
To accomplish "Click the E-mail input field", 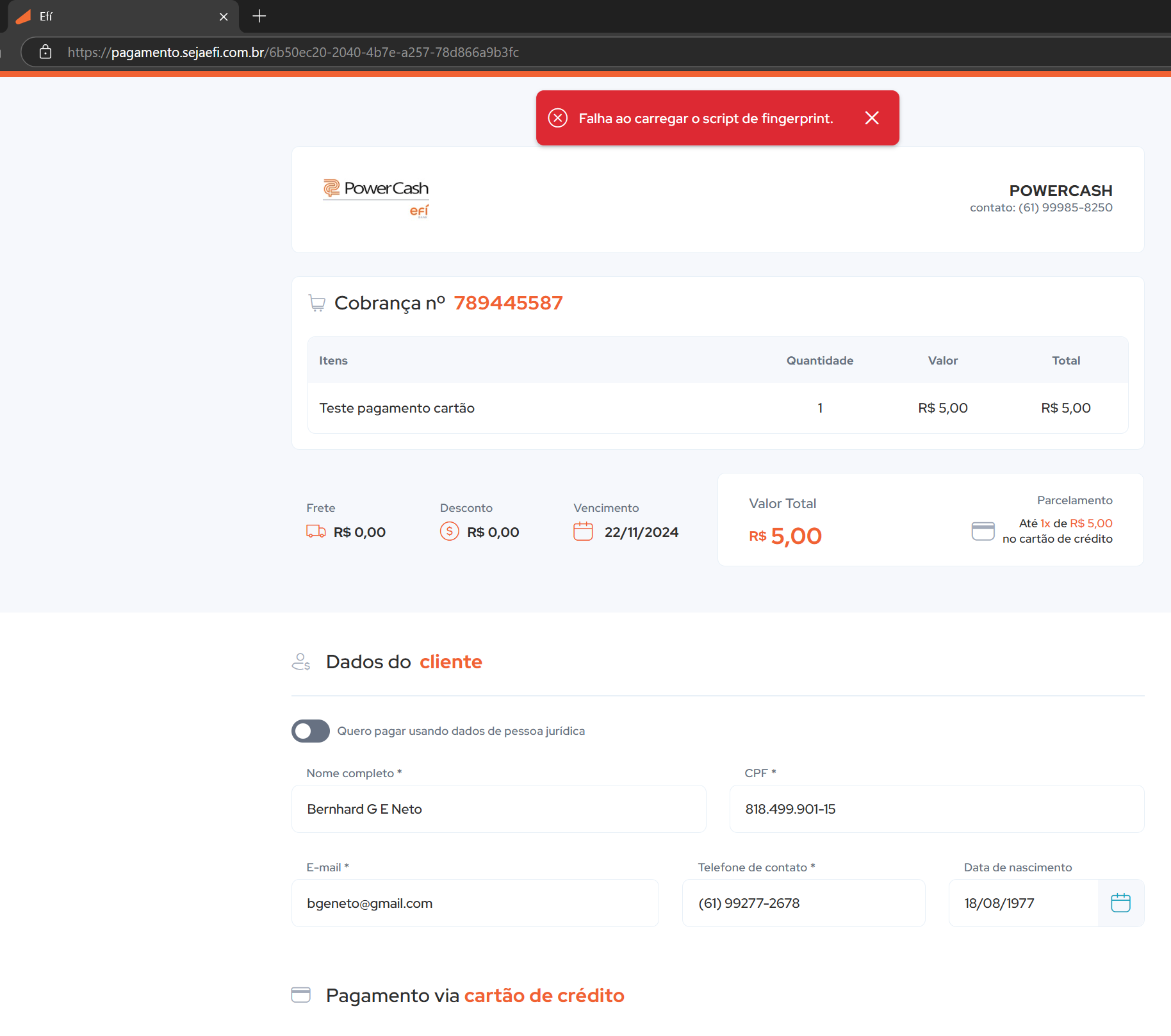I will (x=475, y=903).
